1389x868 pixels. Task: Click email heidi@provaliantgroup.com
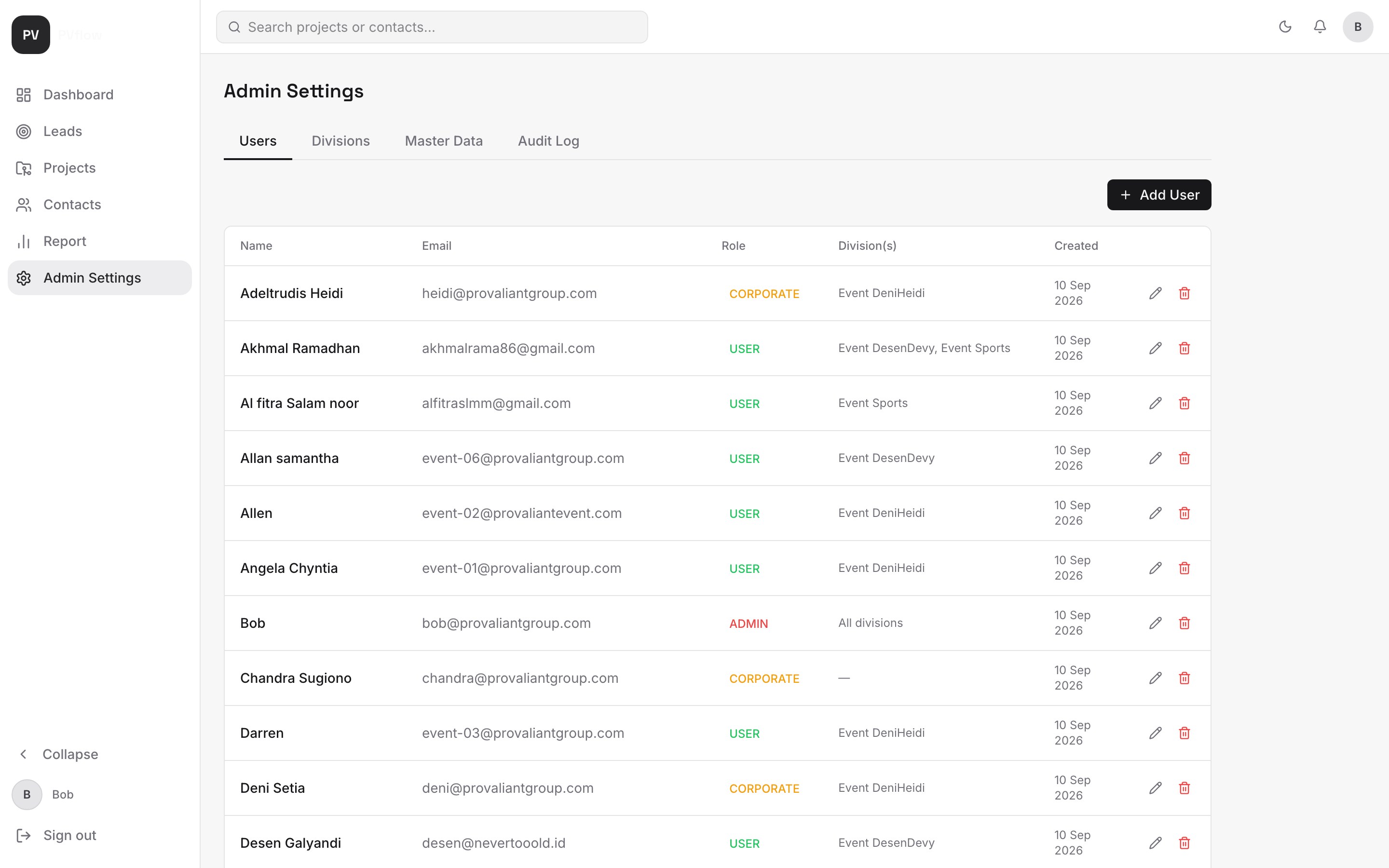click(x=509, y=293)
